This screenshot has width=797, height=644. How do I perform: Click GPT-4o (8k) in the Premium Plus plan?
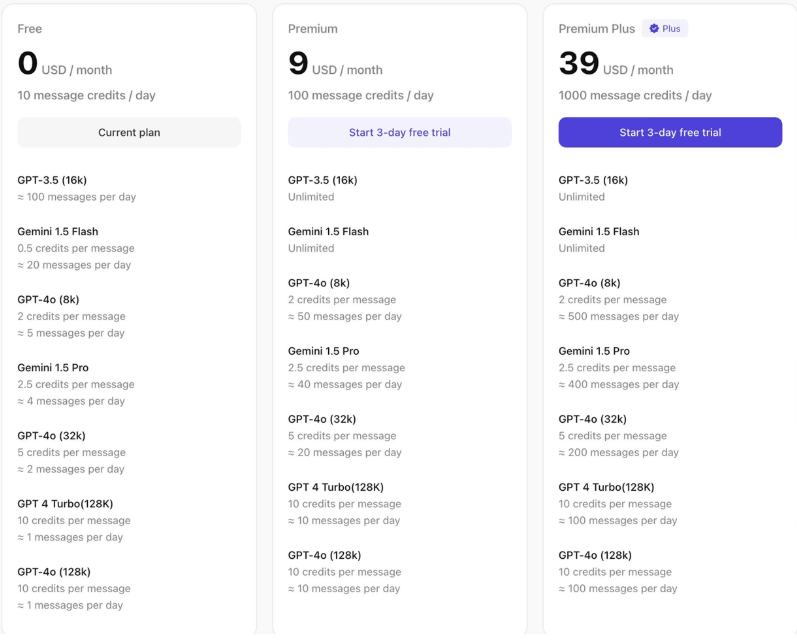click(589, 283)
